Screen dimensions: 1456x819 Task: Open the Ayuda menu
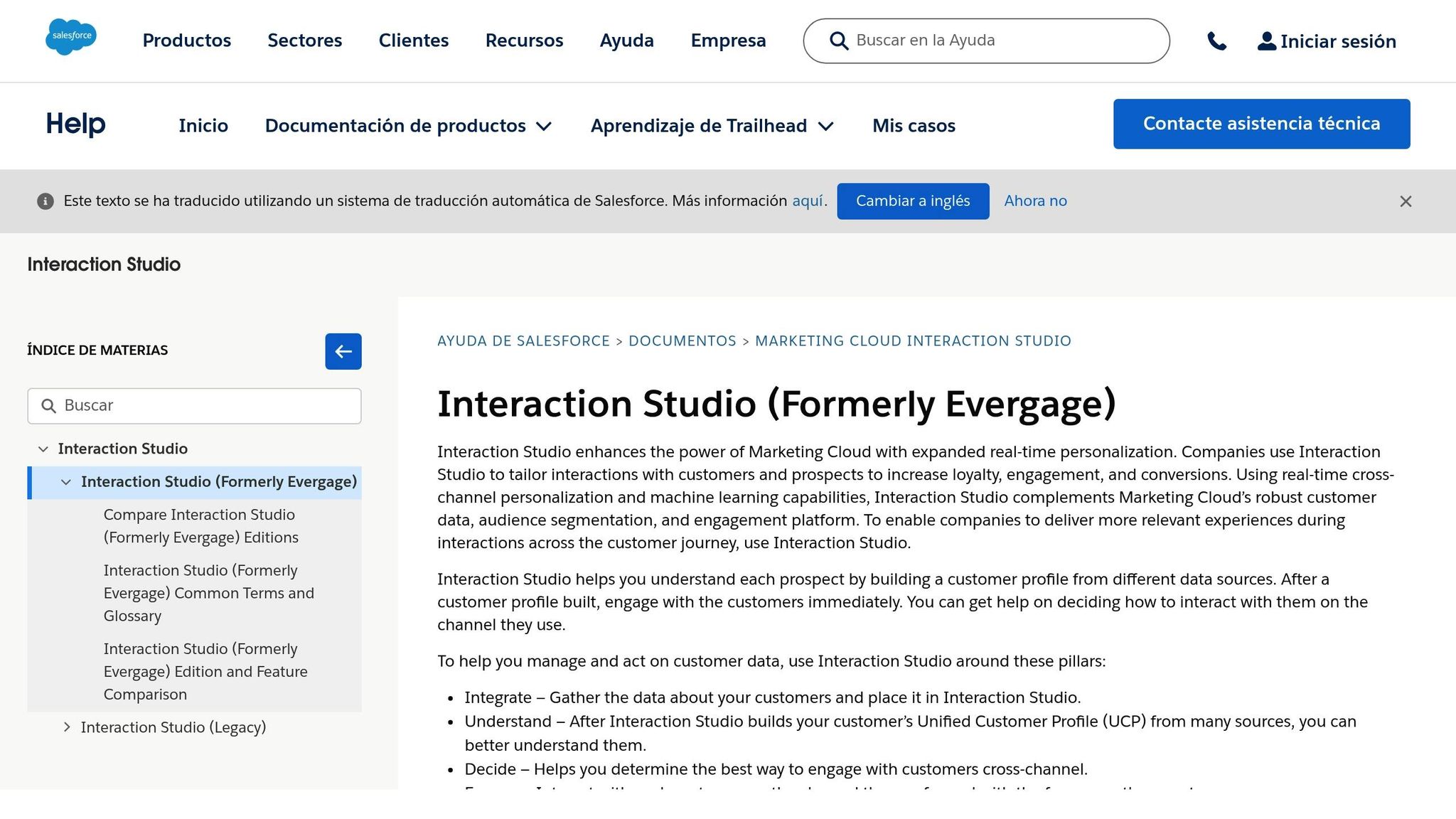click(627, 41)
